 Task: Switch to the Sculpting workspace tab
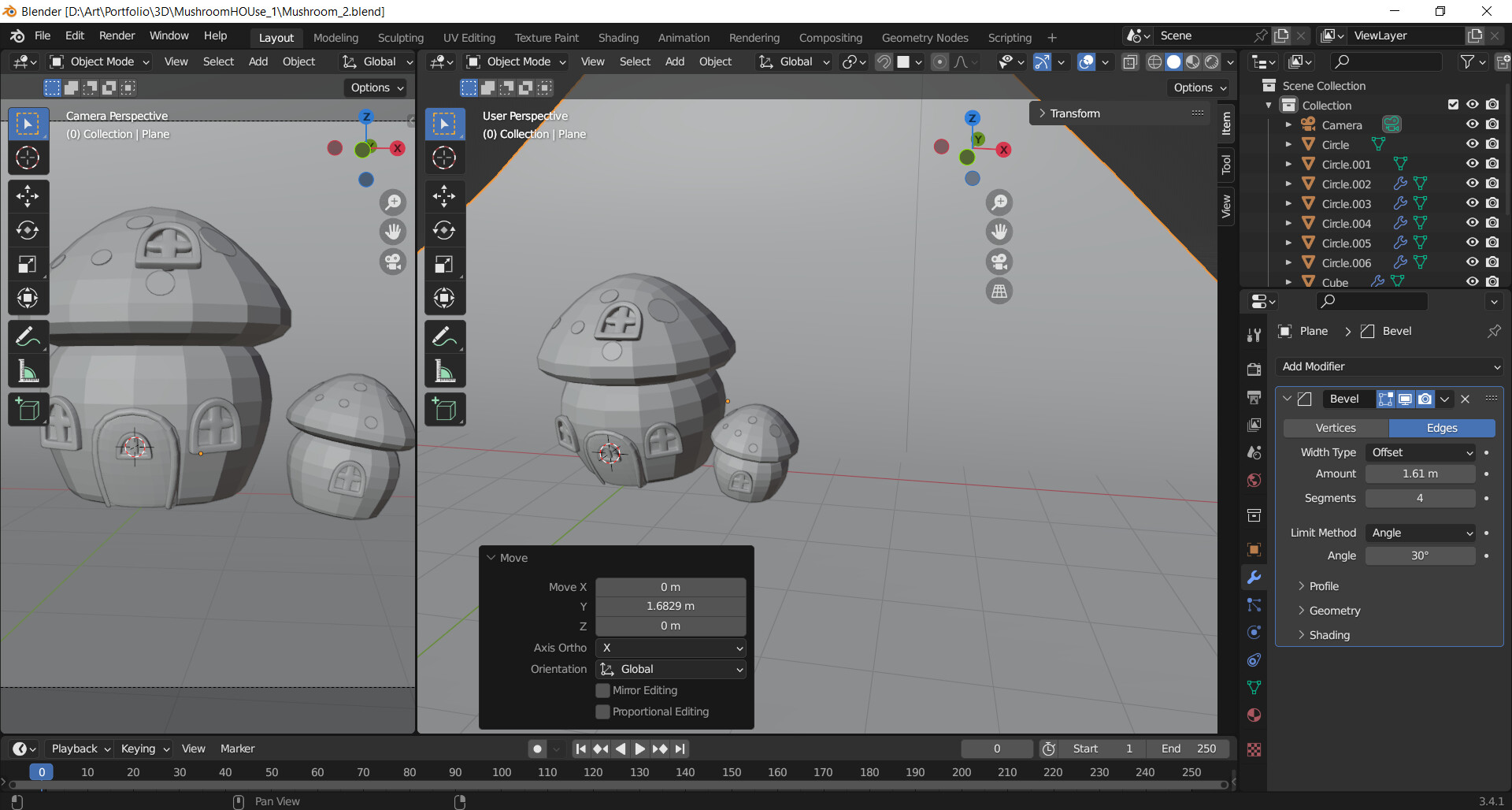coord(400,38)
